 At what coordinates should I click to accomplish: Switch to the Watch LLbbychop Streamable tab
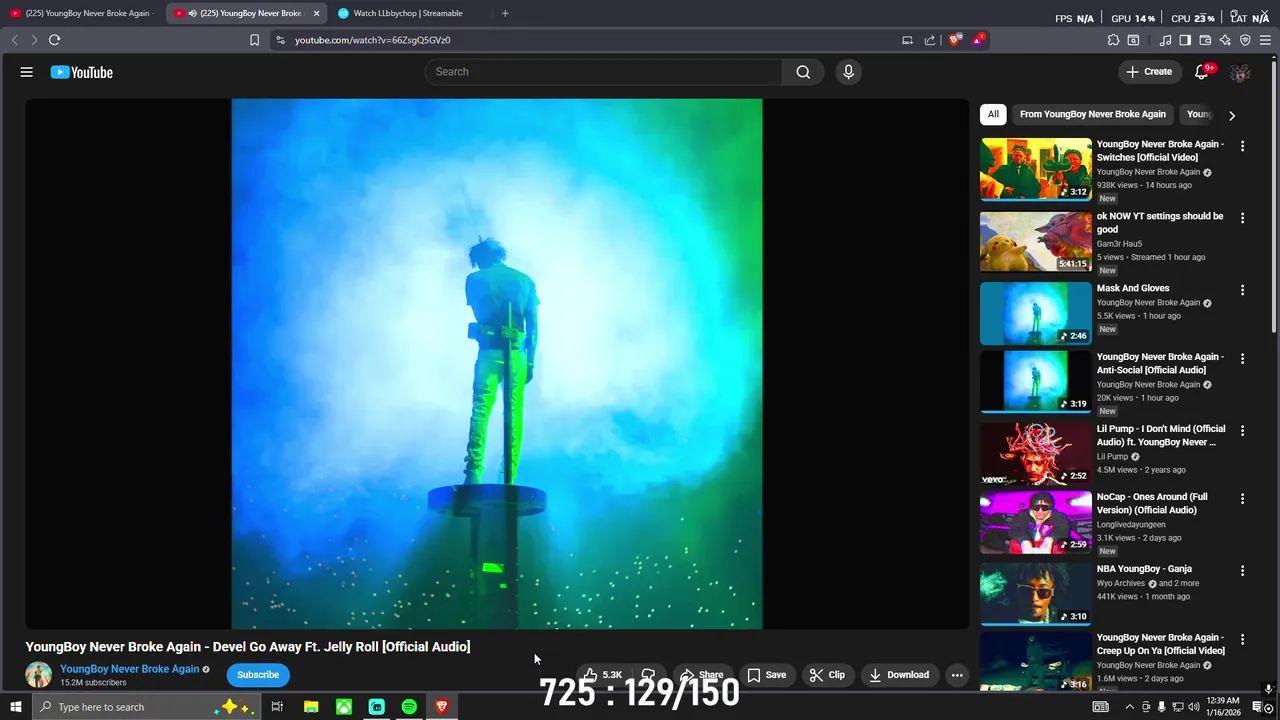tap(408, 13)
